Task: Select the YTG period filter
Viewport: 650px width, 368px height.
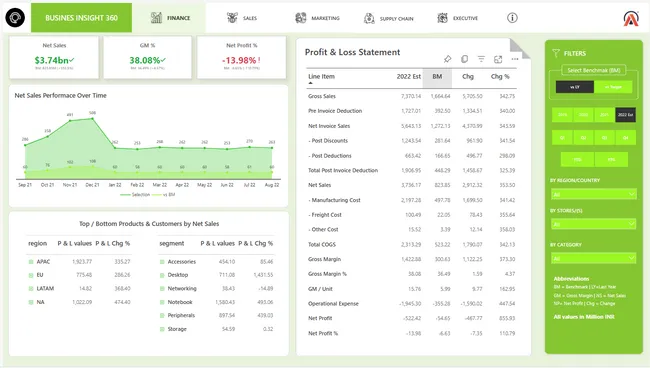Action: 611,159
